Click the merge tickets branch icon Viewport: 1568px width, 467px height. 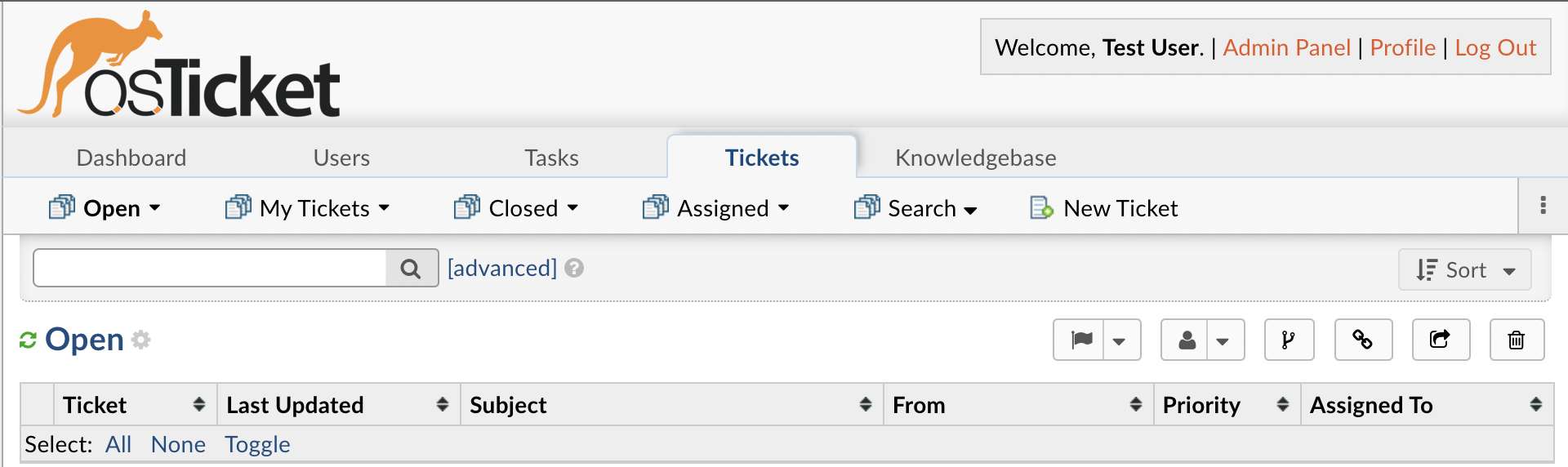click(x=1289, y=340)
